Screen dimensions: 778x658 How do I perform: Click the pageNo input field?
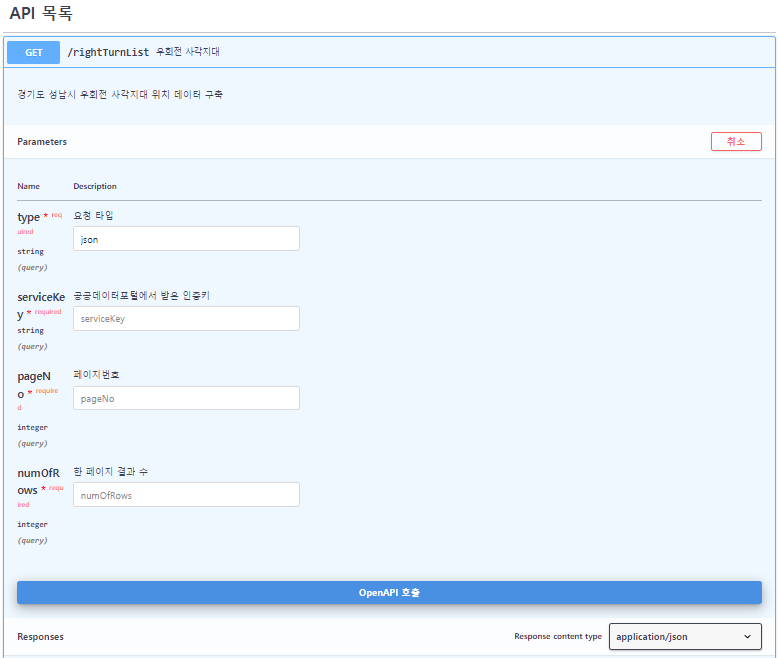(x=186, y=398)
